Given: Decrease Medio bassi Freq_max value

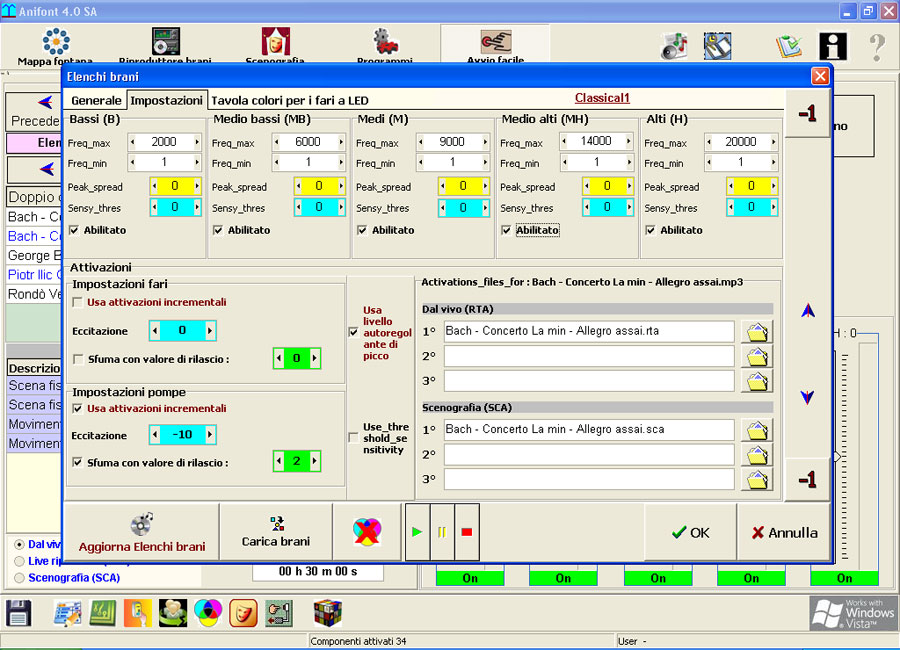Looking at the screenshot, I should tap(277, 142).
